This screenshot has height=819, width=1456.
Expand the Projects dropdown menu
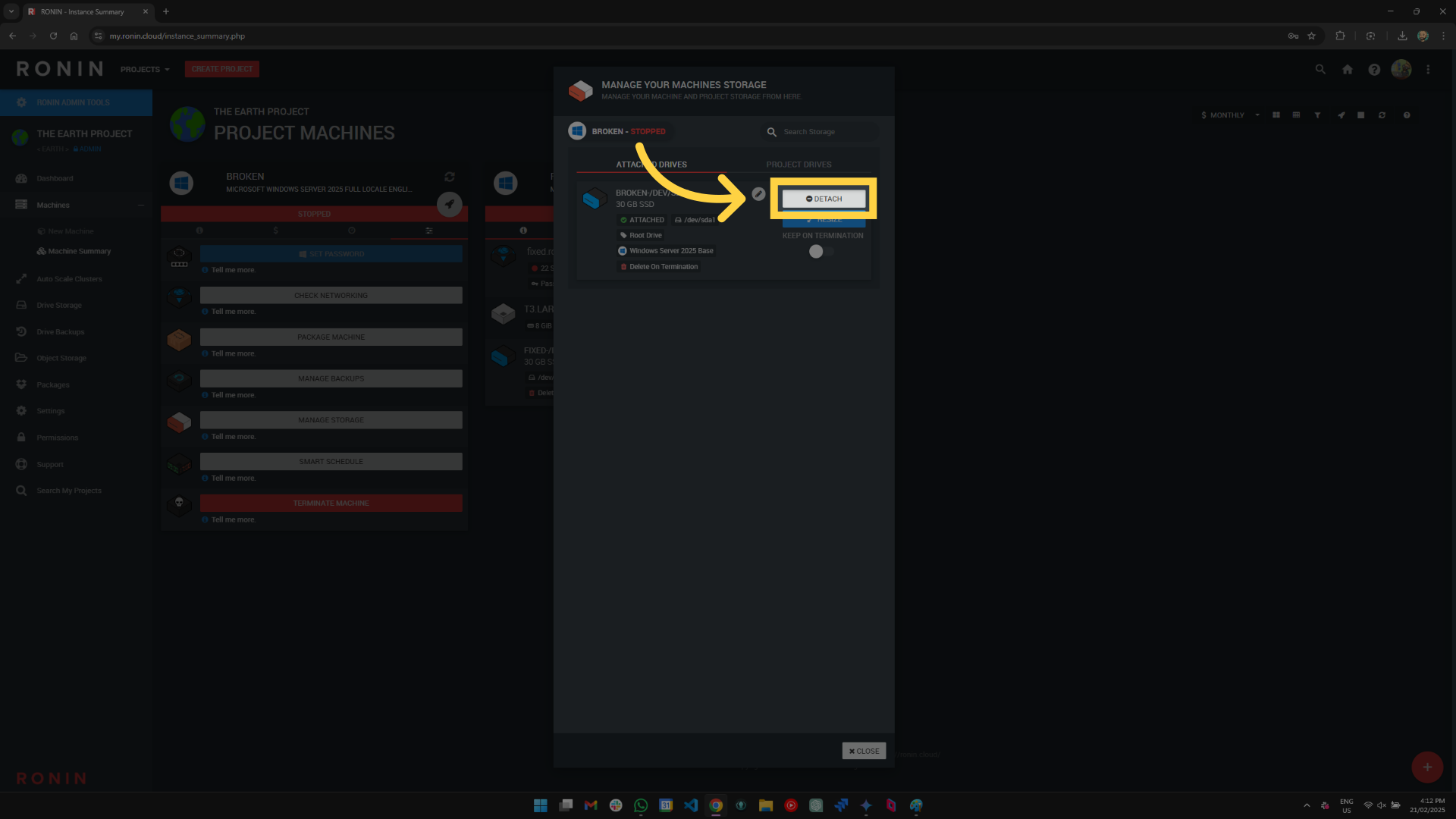[145, 69]
